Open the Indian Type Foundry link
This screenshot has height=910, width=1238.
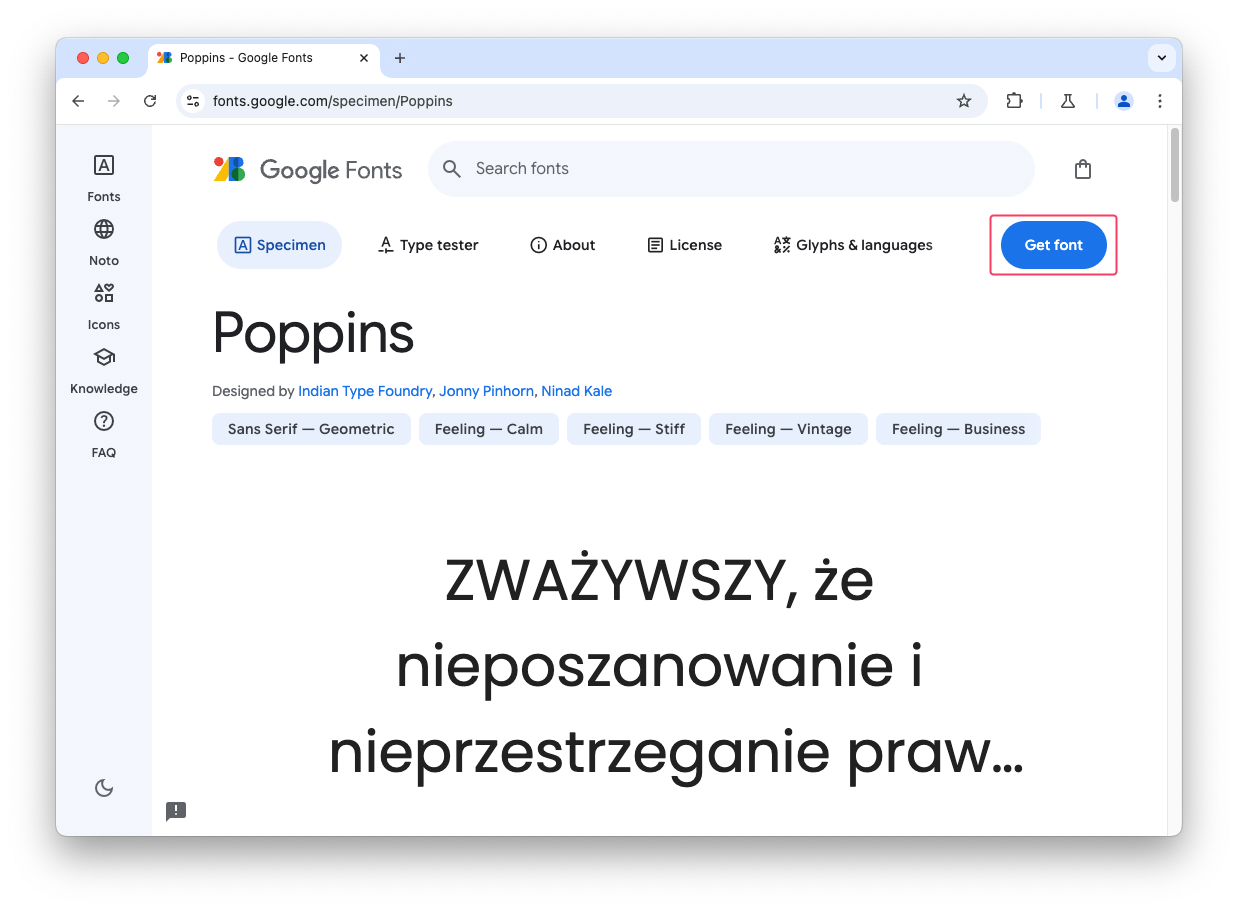pyautogui.click(x=365, y=391)
